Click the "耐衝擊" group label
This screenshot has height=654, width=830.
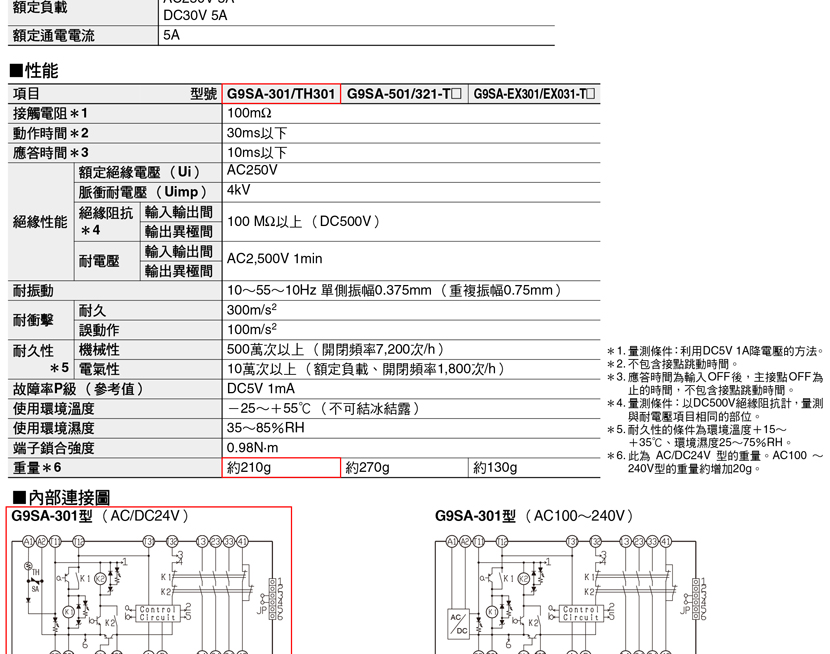tap(33, 320)
